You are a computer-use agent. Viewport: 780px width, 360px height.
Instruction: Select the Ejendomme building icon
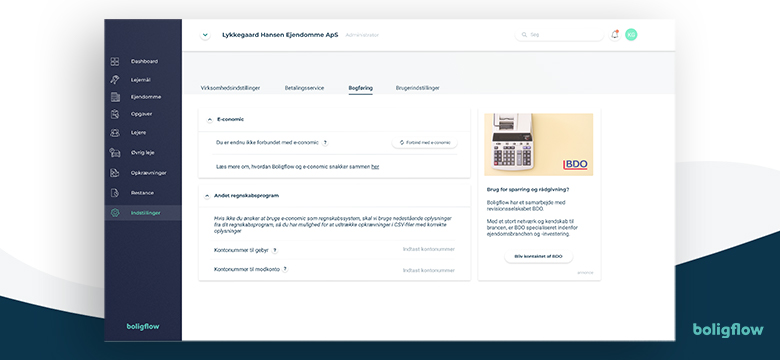tap(115, 97)
